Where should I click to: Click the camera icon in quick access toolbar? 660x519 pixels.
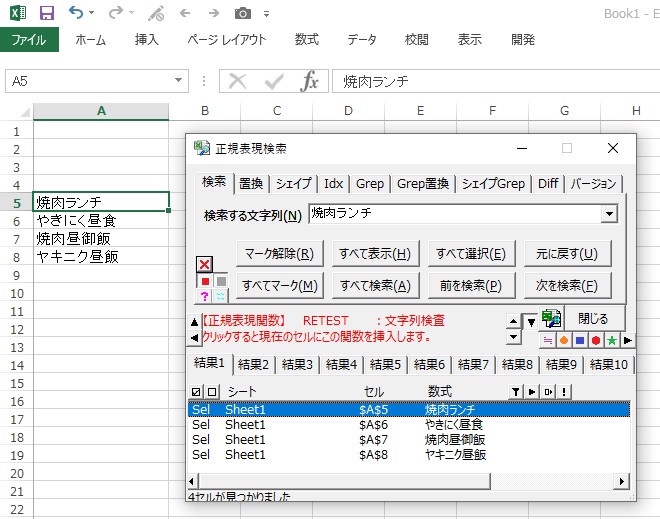(242, 13)
